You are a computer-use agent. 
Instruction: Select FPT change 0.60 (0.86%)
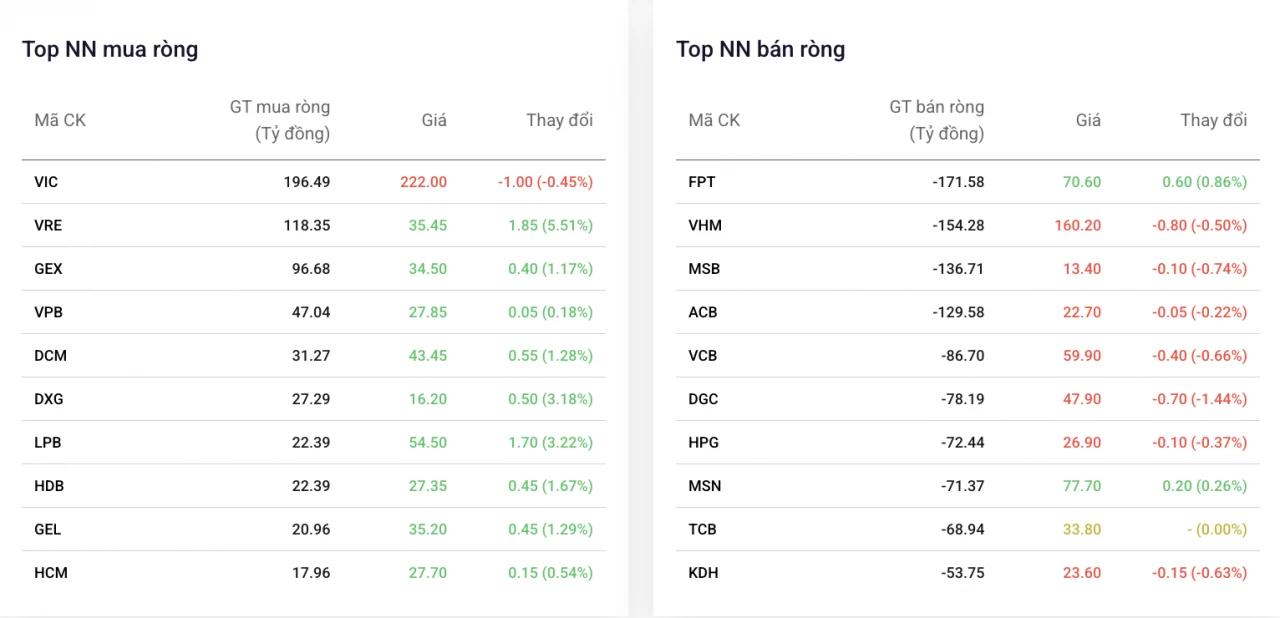coord(1205,182)
